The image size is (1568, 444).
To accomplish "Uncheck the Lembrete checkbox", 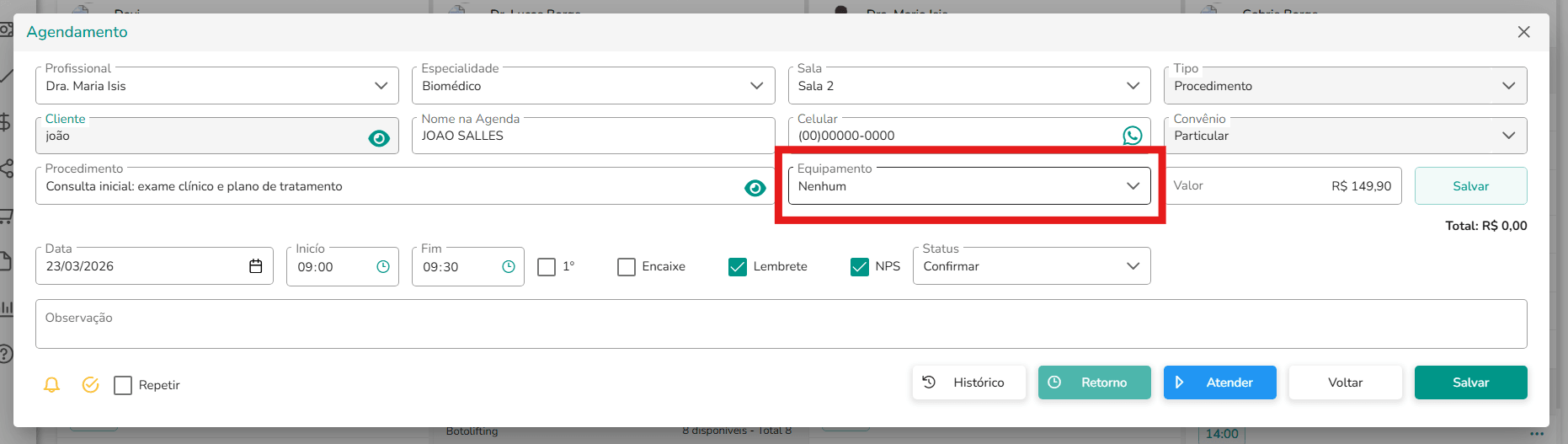I will 738,267.
